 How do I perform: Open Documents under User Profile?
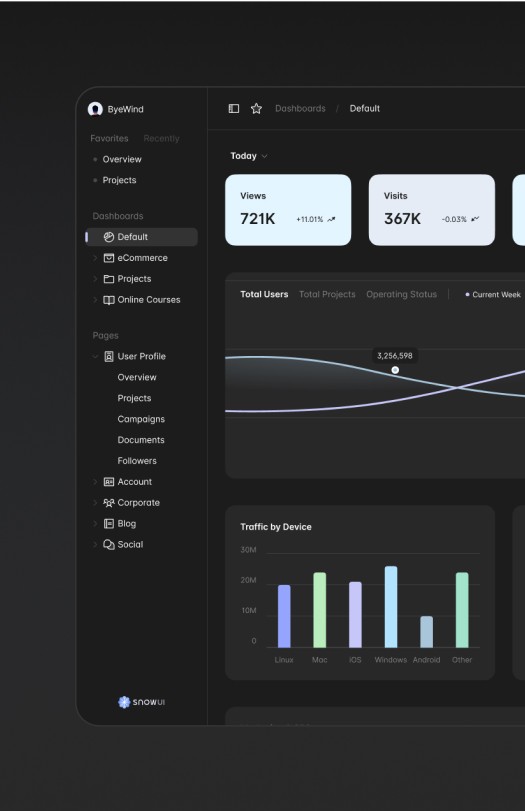point(141,440)
